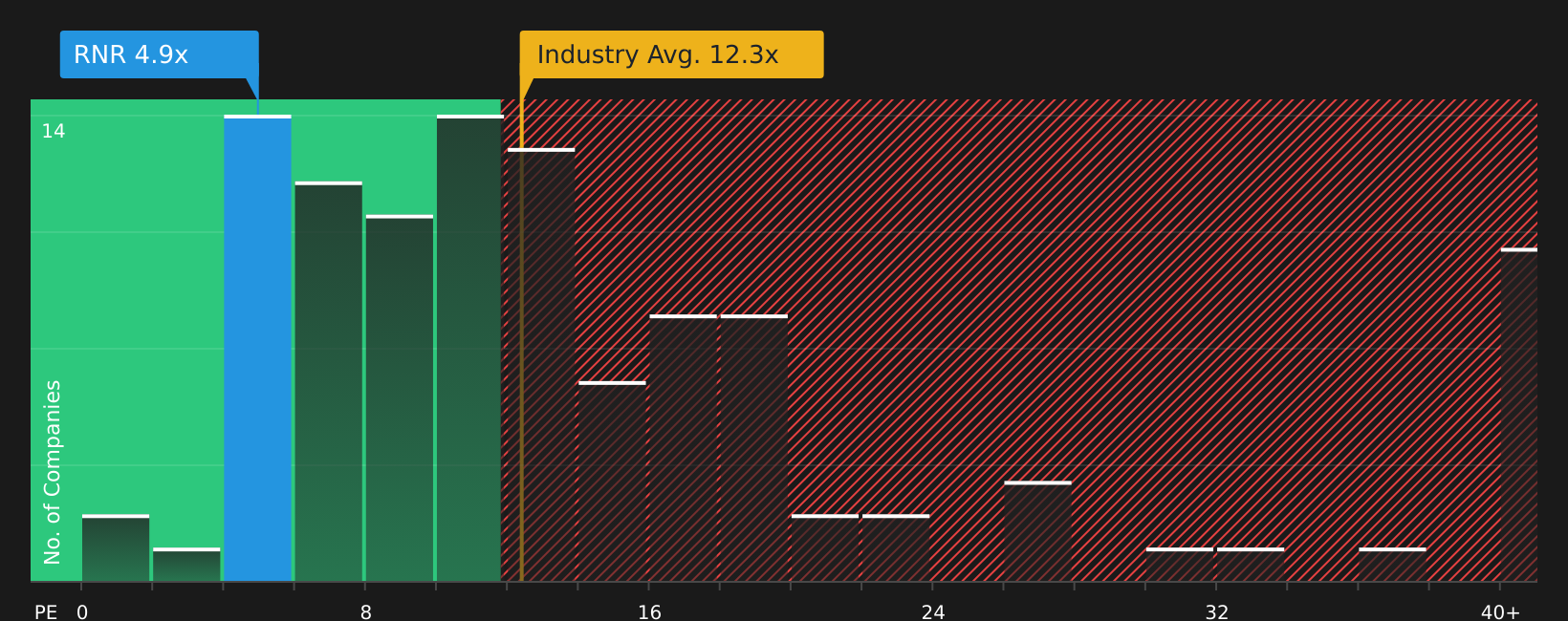Image resolution: width=1568 pixels, height=621 pixels.
Task: Click the 40+ PE histogram bar
Action: 1518,415
